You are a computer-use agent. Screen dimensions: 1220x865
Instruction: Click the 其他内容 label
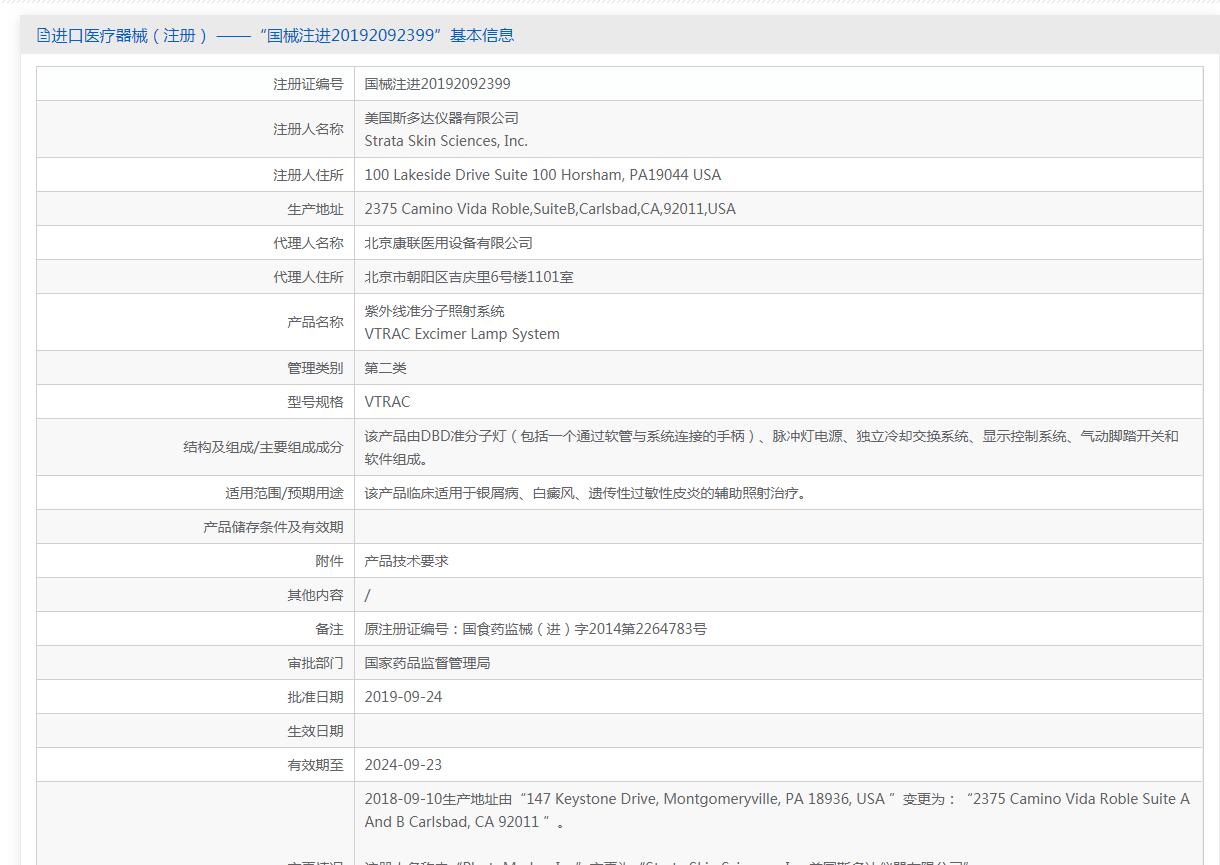pyautogui.click(x=315, y=595)
